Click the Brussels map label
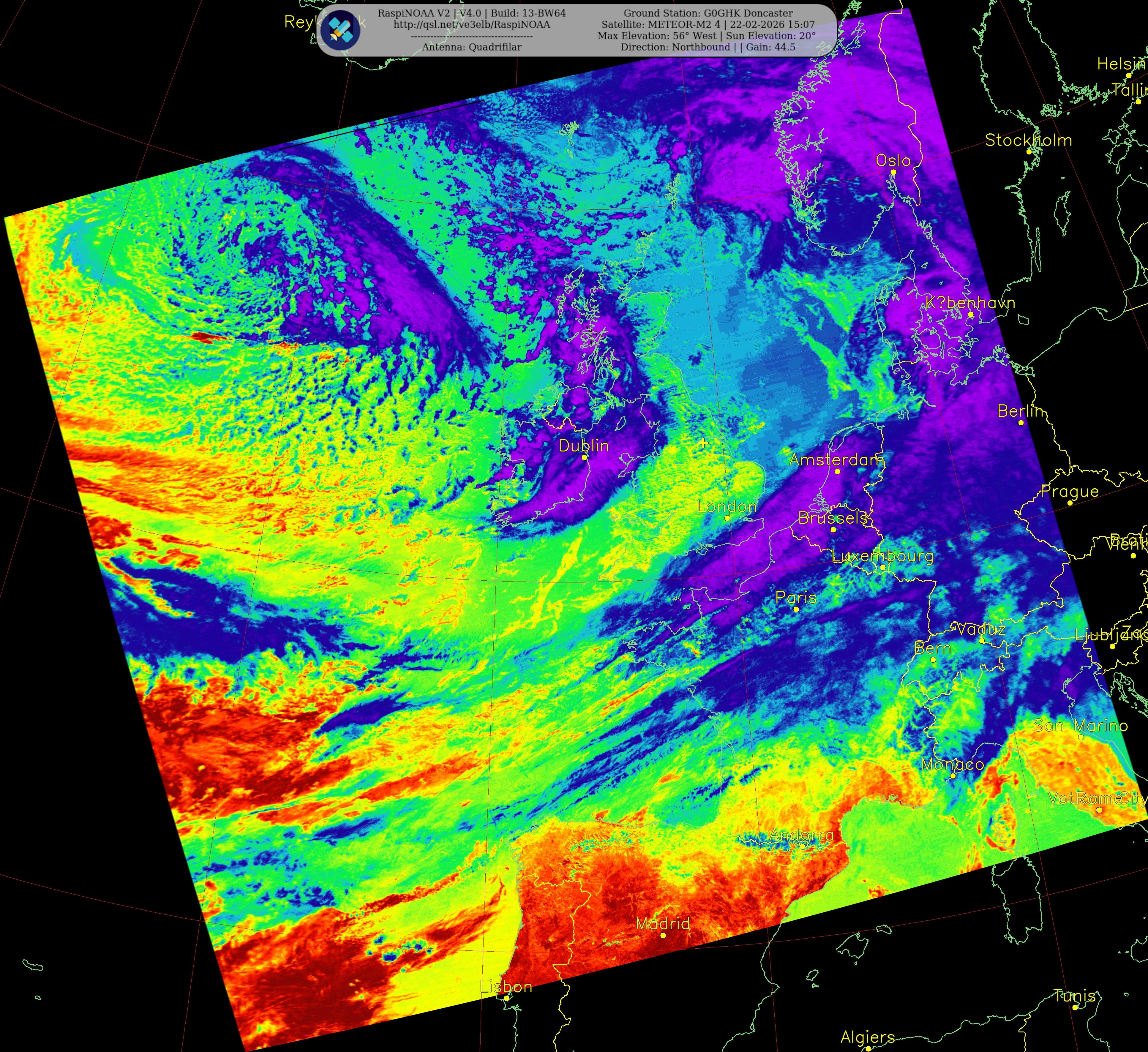This screenshot has width=1148, height=1052. tap(833, 517)
